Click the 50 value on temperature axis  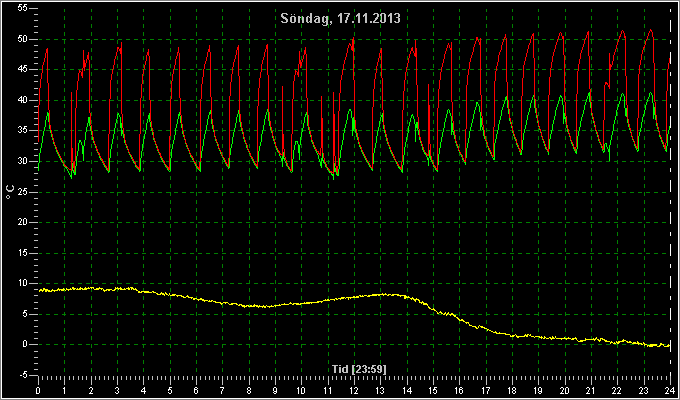point(23,39)
